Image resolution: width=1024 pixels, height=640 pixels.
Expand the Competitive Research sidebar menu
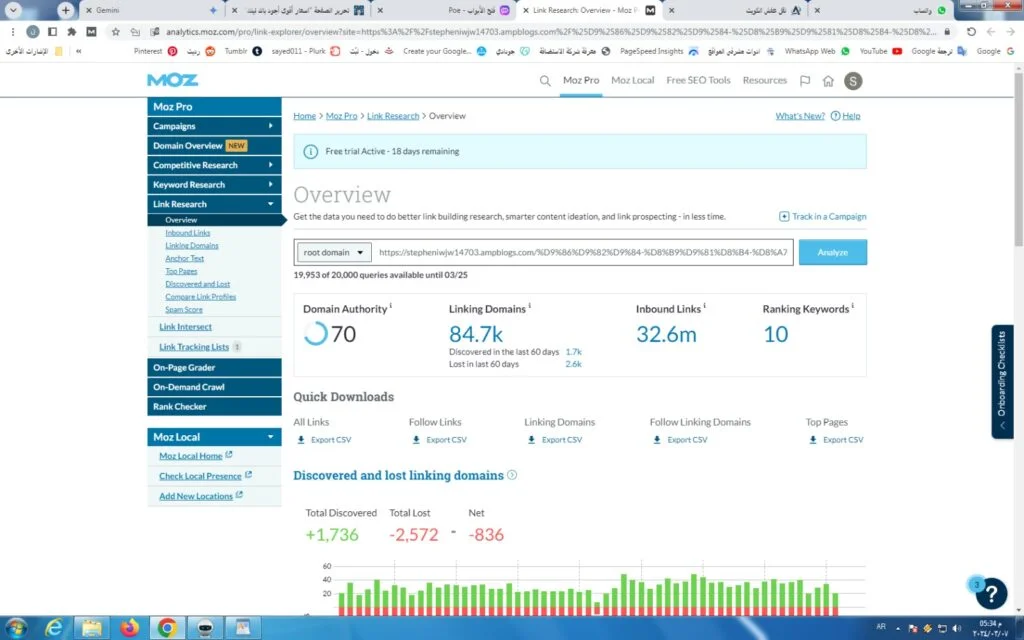coord(214,165)
